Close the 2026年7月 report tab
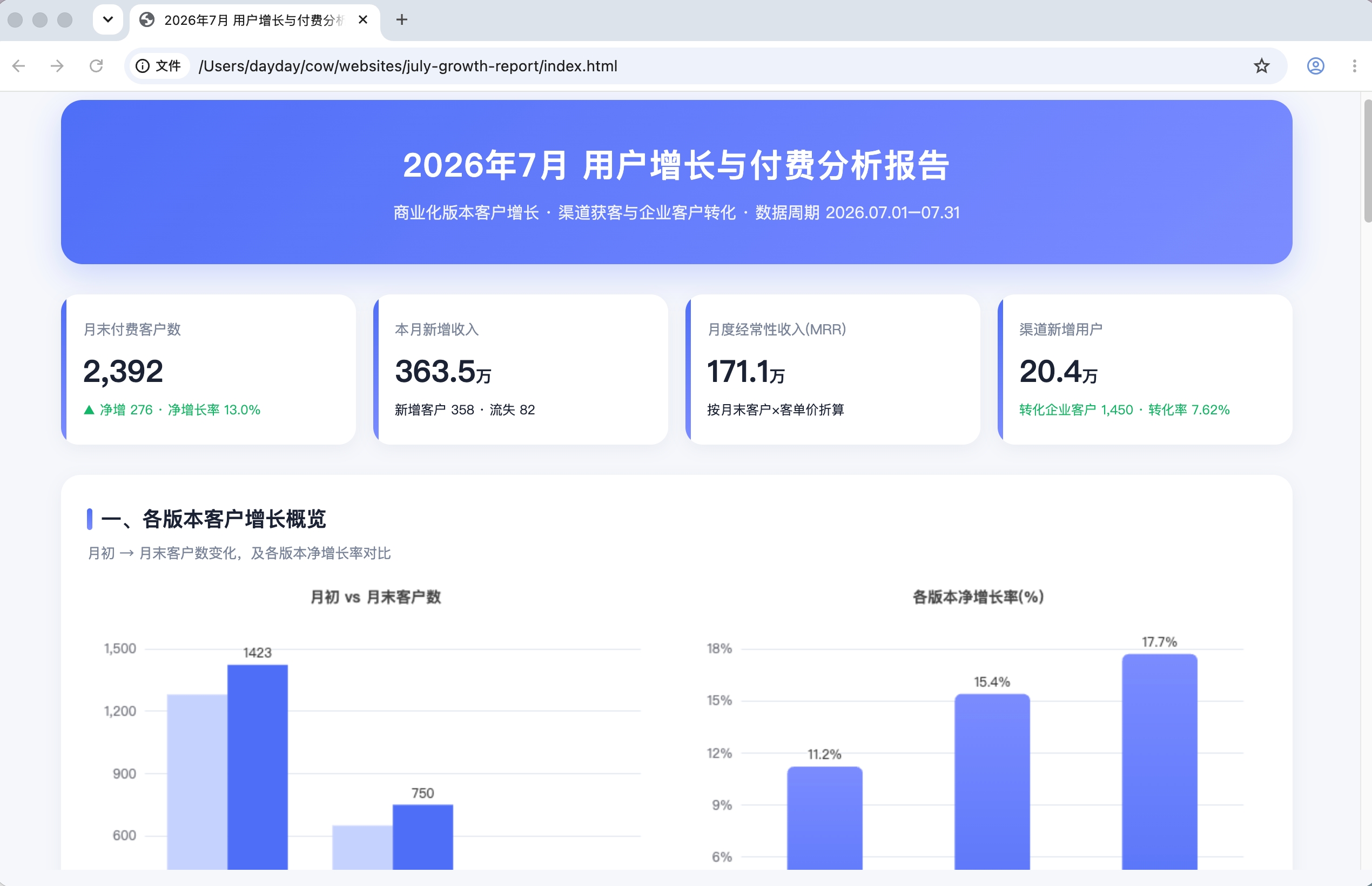 click(x=363, y=20)
